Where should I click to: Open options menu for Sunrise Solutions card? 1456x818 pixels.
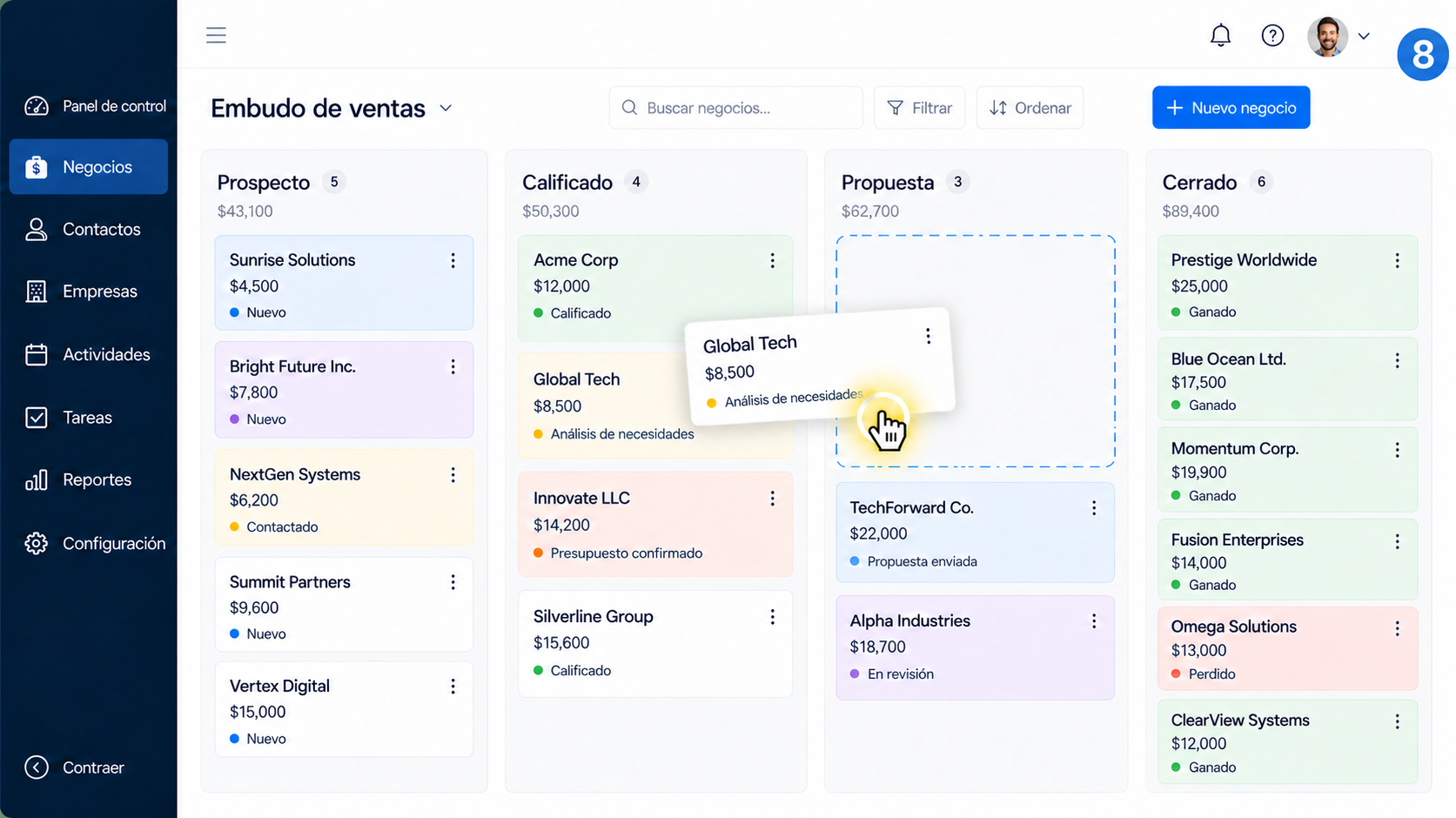(x=453, y=260)
